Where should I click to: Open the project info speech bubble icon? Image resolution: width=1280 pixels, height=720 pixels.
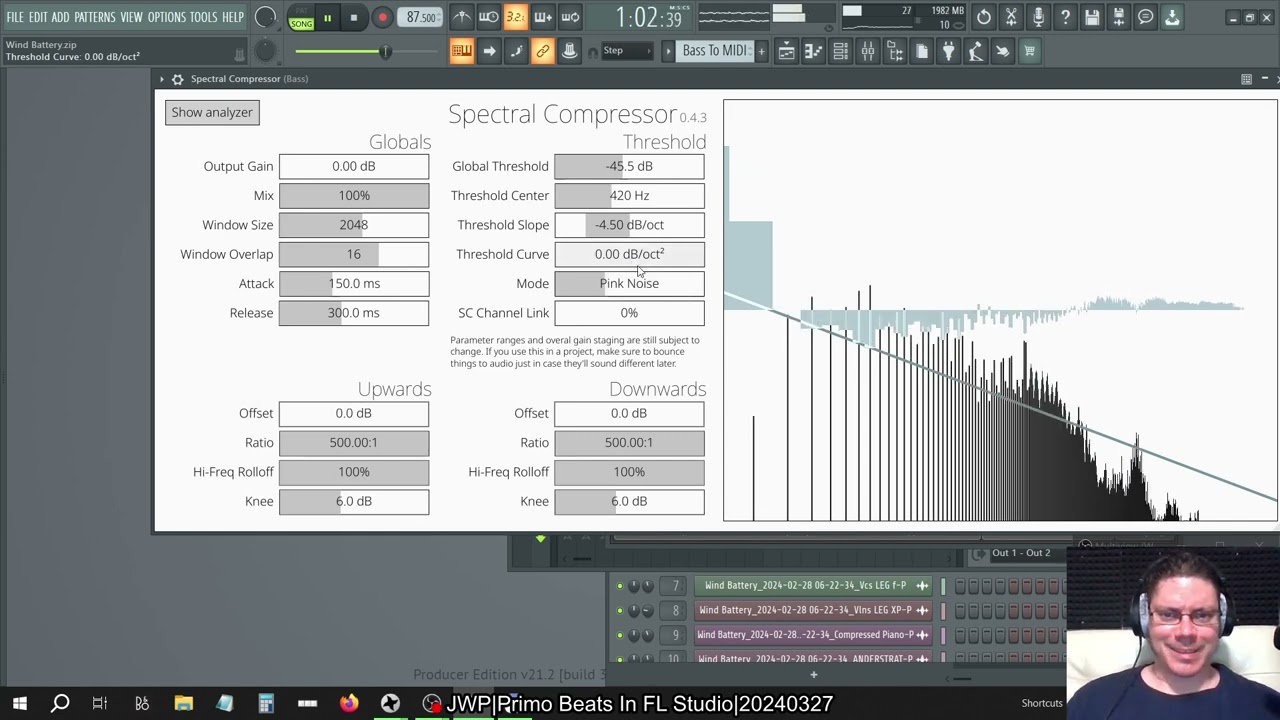[1146, 17]
